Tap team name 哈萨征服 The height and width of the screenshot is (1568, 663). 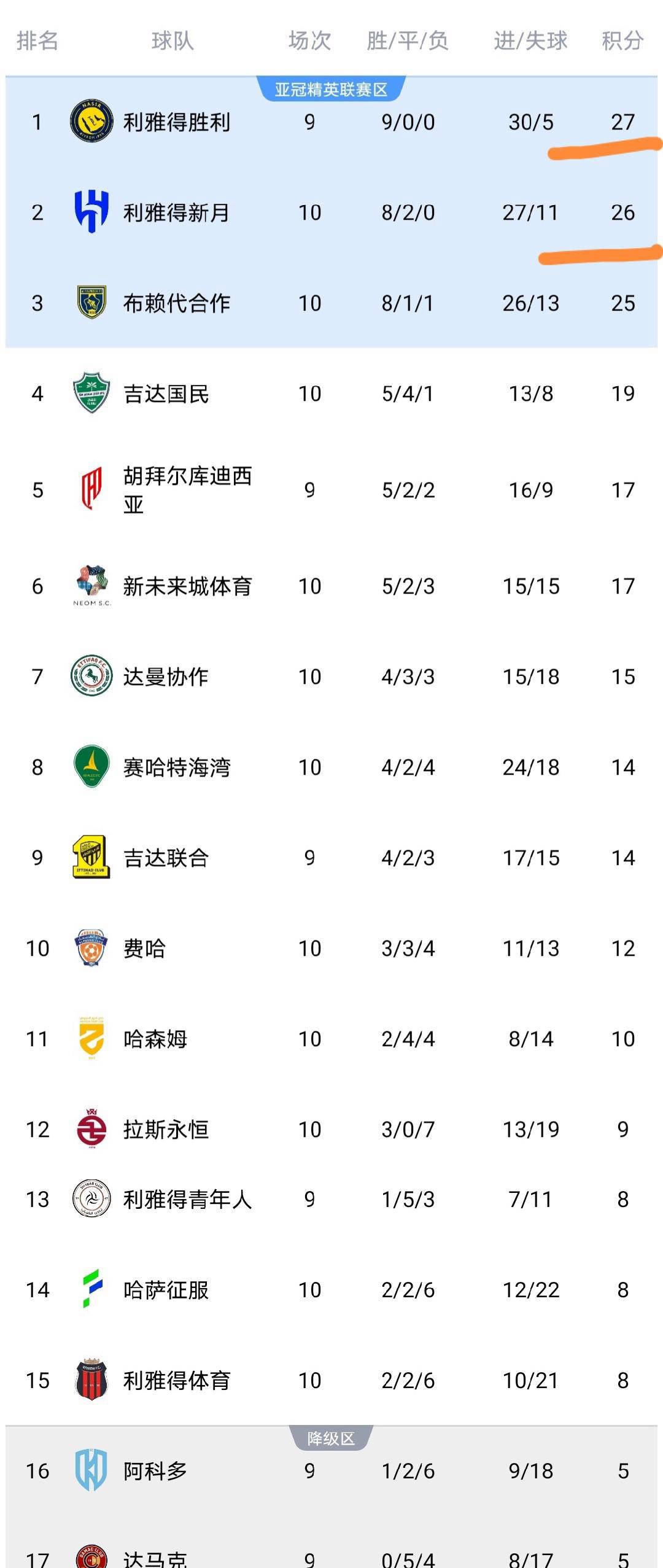pyautogui.click(x=166, y=1289)
